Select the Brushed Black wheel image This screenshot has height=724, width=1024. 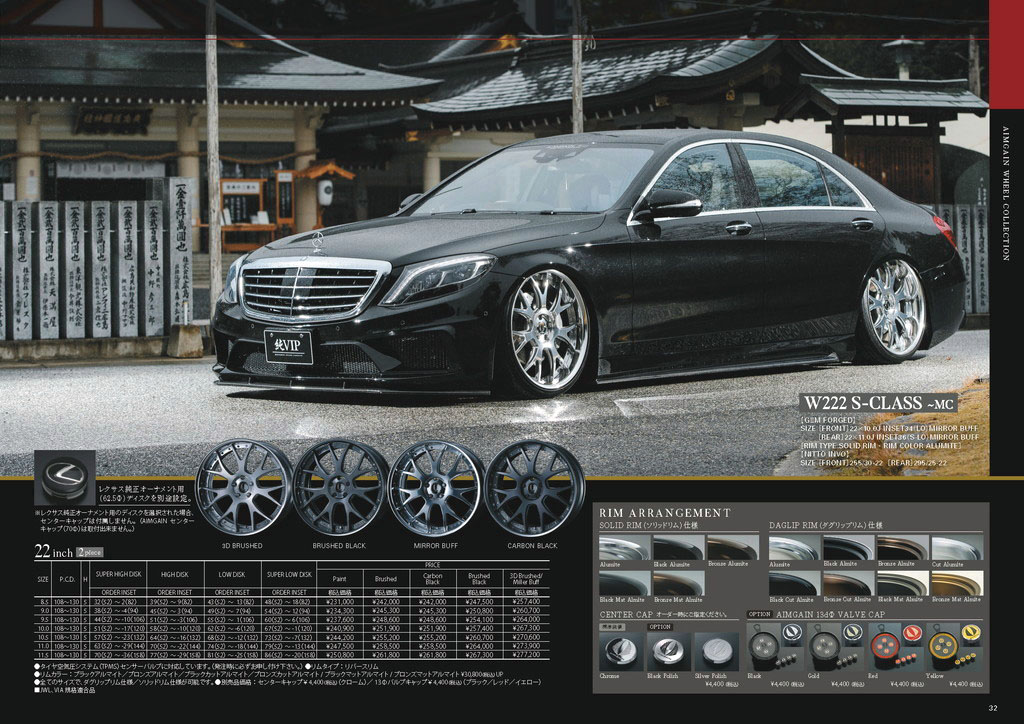pos(340,488)
